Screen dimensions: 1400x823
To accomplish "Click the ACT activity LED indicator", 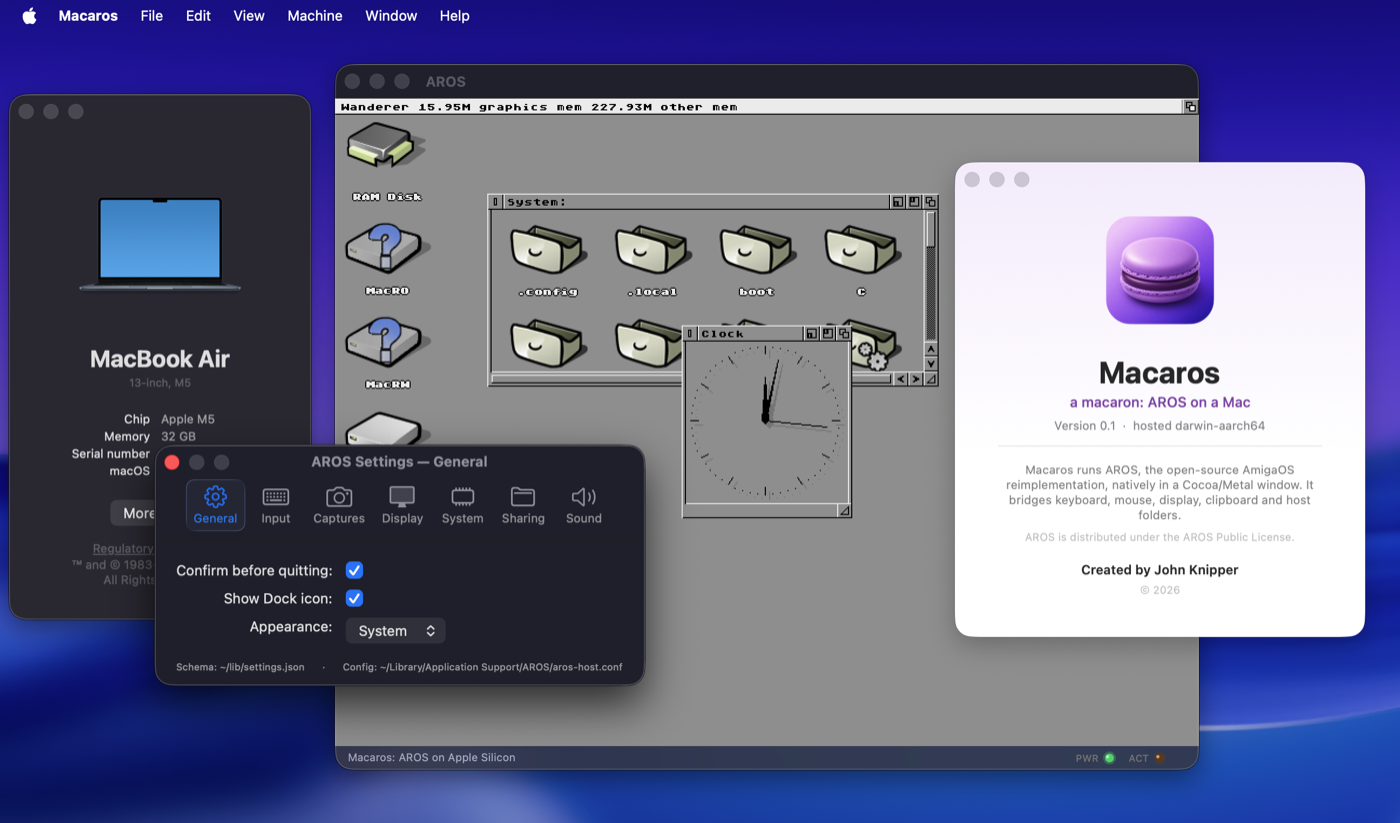I will [1159, 758].
